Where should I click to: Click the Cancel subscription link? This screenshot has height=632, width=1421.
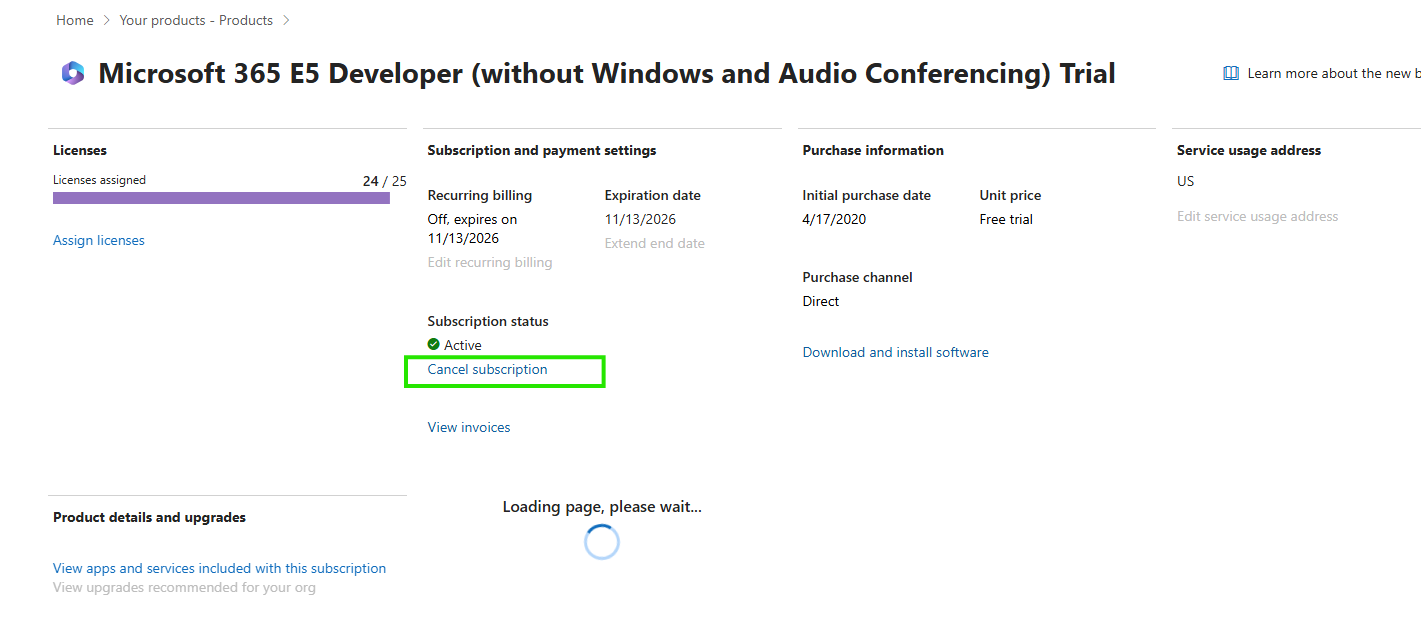tap(488, 369)
